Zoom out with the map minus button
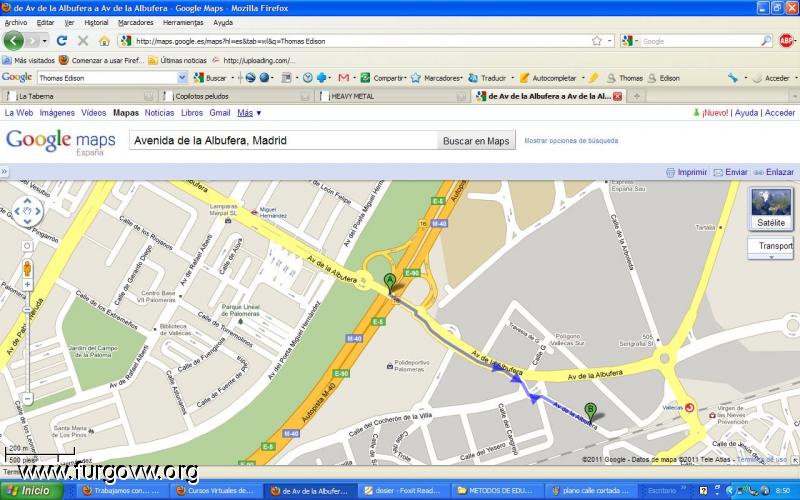Viewport: 800px width, 500px height. tap(27, 398)
